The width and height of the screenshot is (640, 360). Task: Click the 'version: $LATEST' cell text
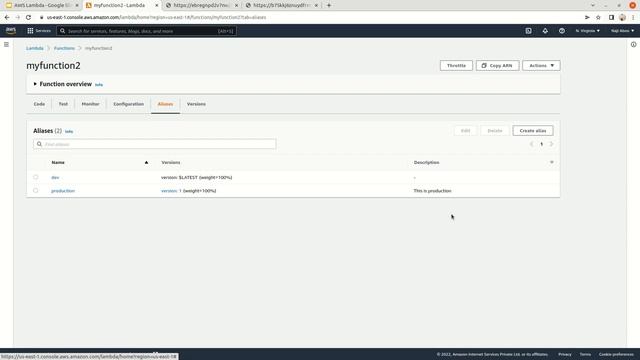coord(196,178)
